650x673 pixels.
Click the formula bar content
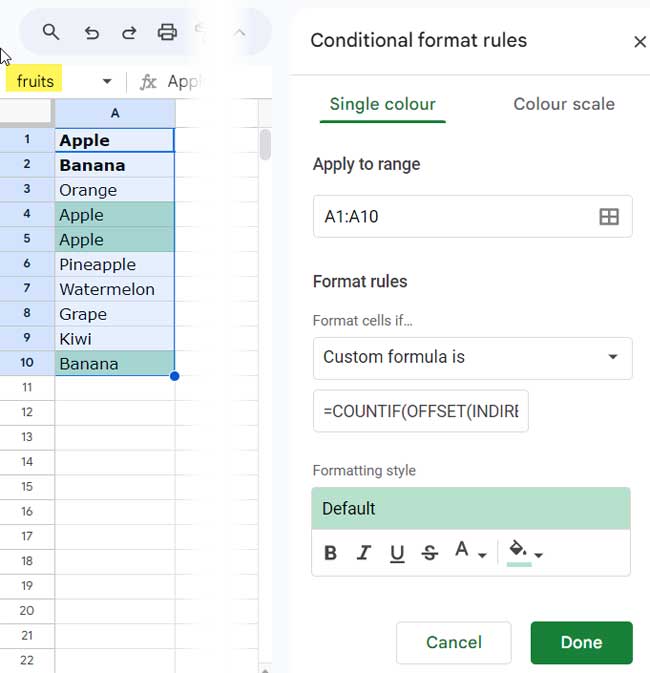tap(183, 81)
